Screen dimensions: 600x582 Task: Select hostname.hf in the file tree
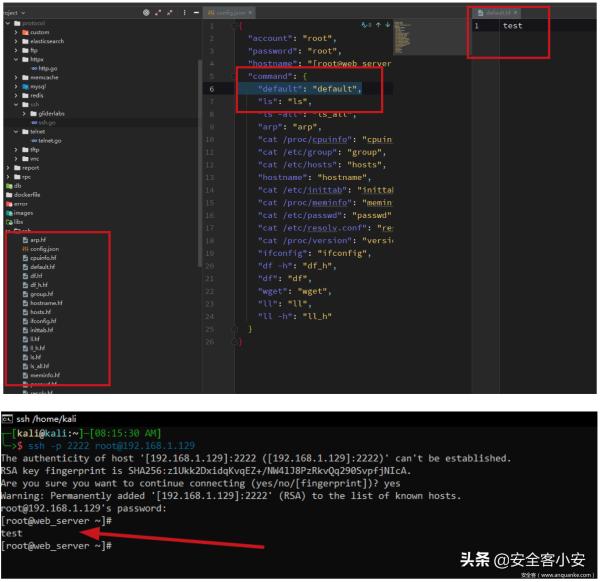click(46, 302)
